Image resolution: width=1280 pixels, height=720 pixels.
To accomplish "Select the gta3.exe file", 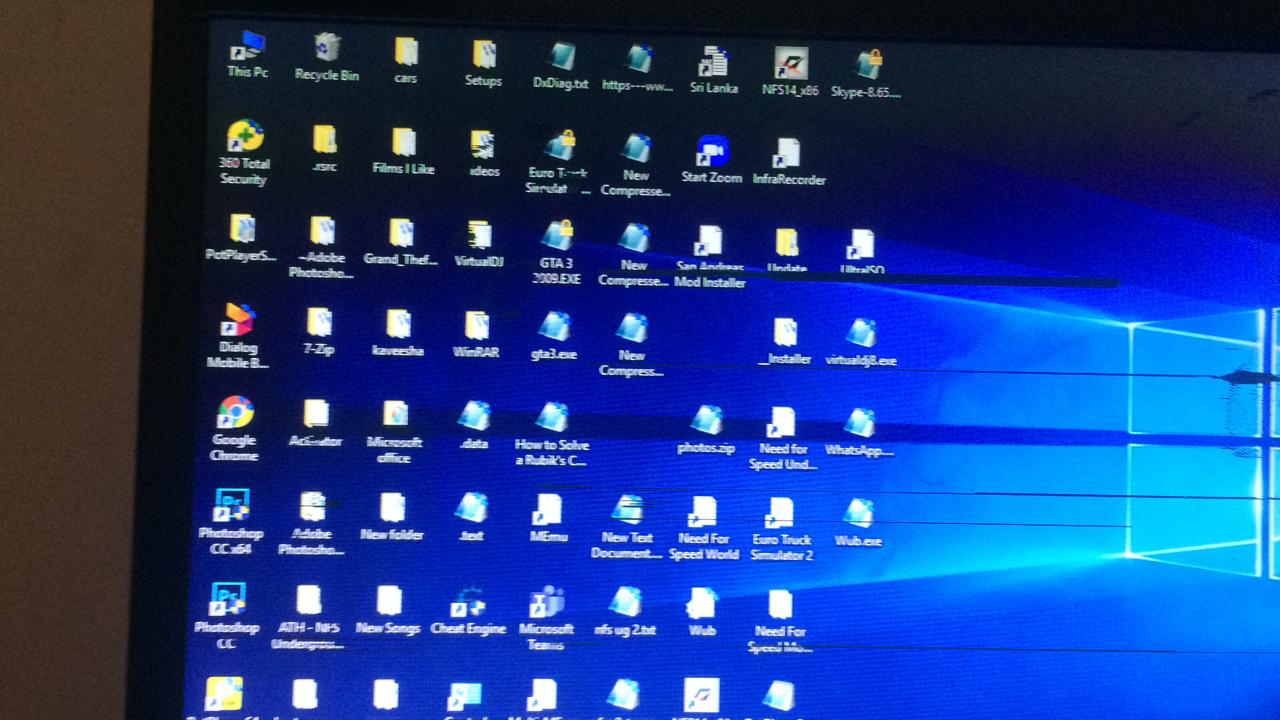I will click(554, 338).
